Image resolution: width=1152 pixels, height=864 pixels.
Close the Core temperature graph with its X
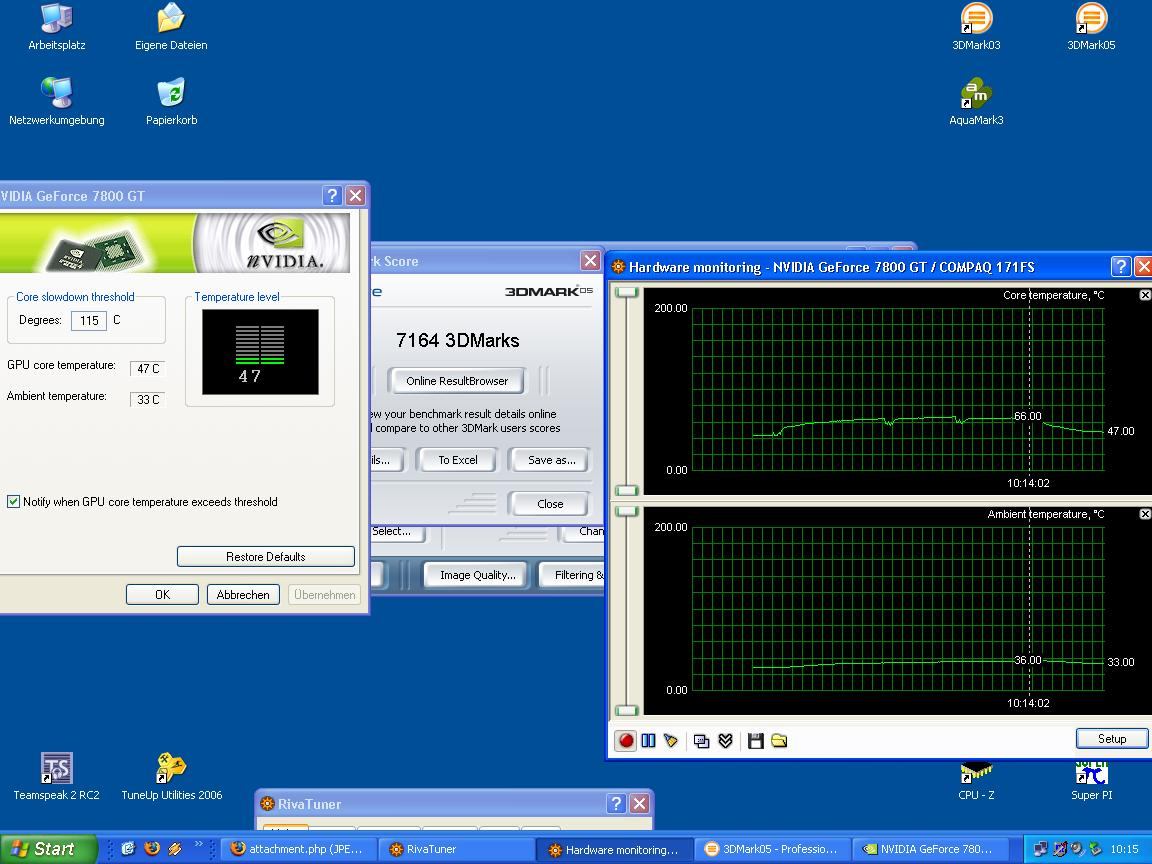(1145, 295)
